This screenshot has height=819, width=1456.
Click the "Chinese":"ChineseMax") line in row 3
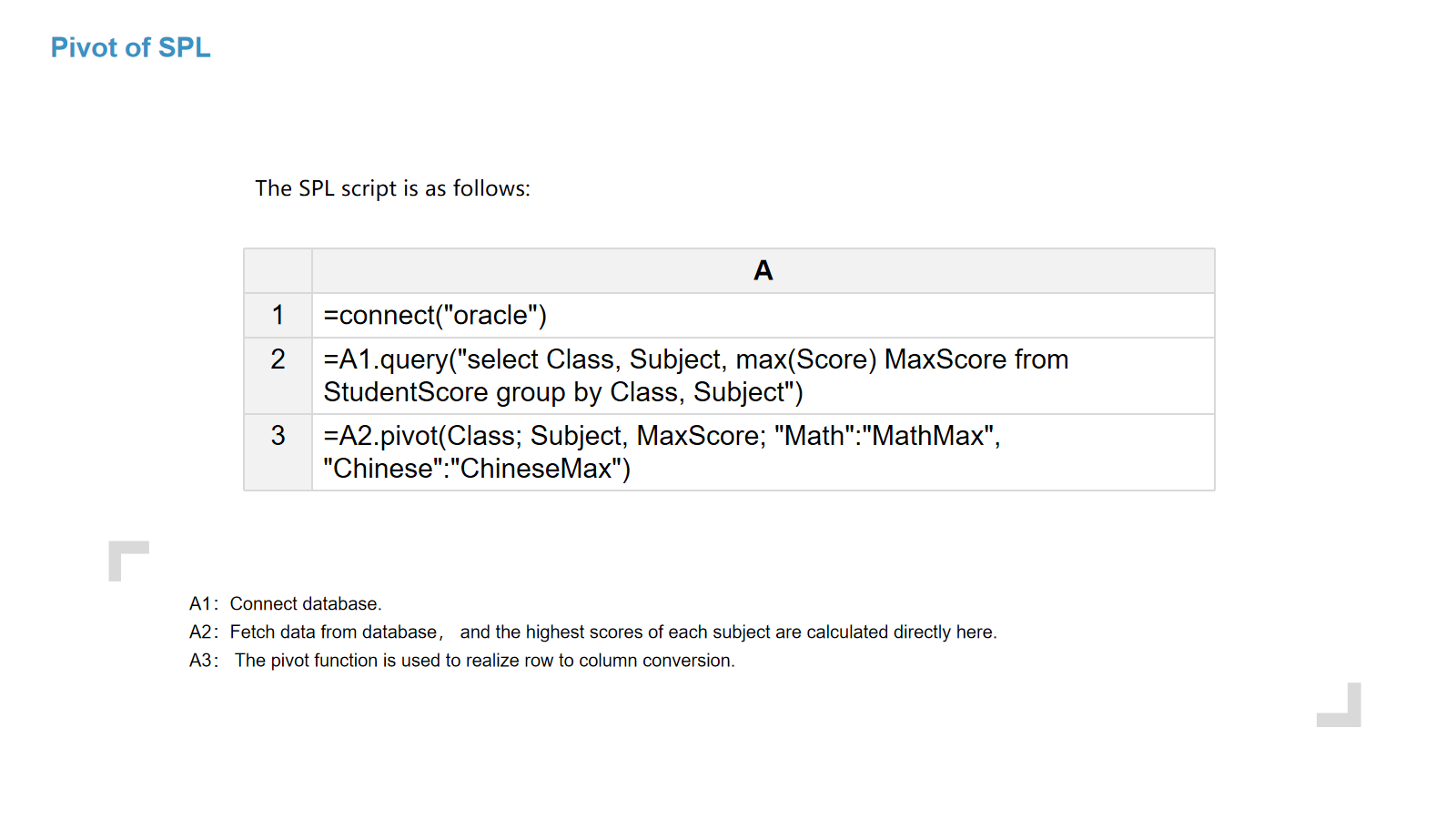click(x=477, y=469)
